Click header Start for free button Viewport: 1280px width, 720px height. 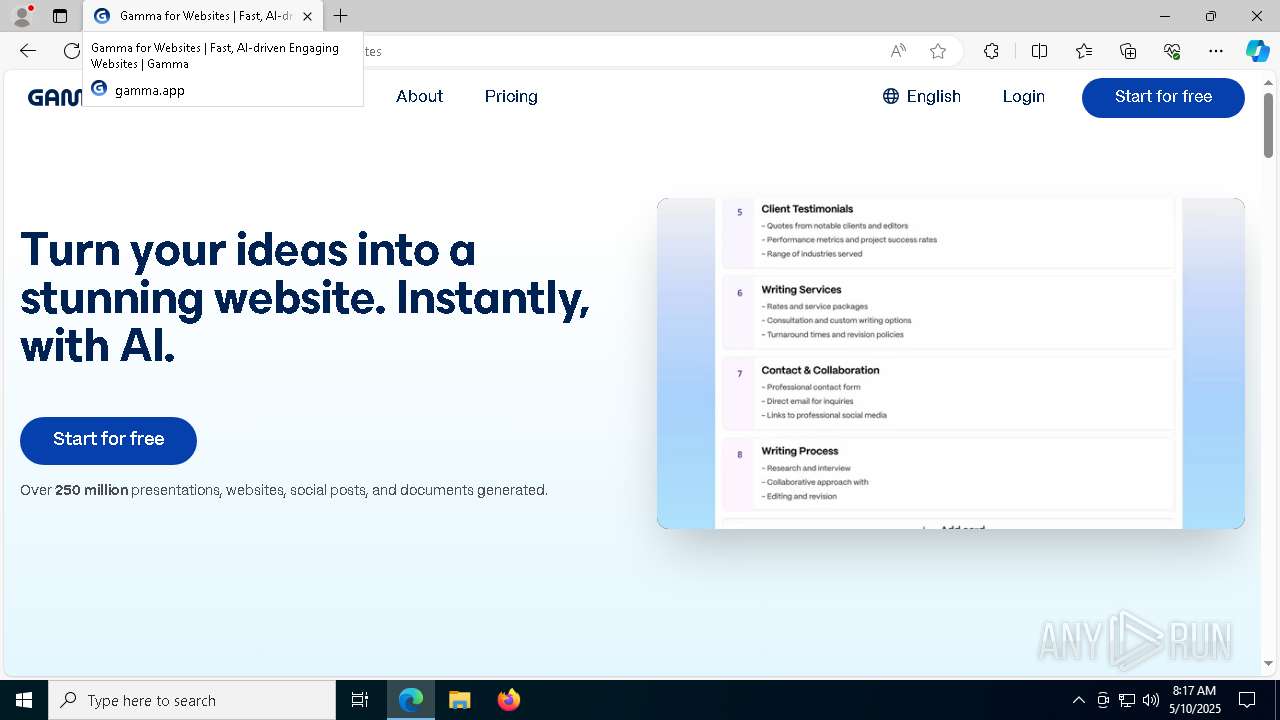point(1163,97)
